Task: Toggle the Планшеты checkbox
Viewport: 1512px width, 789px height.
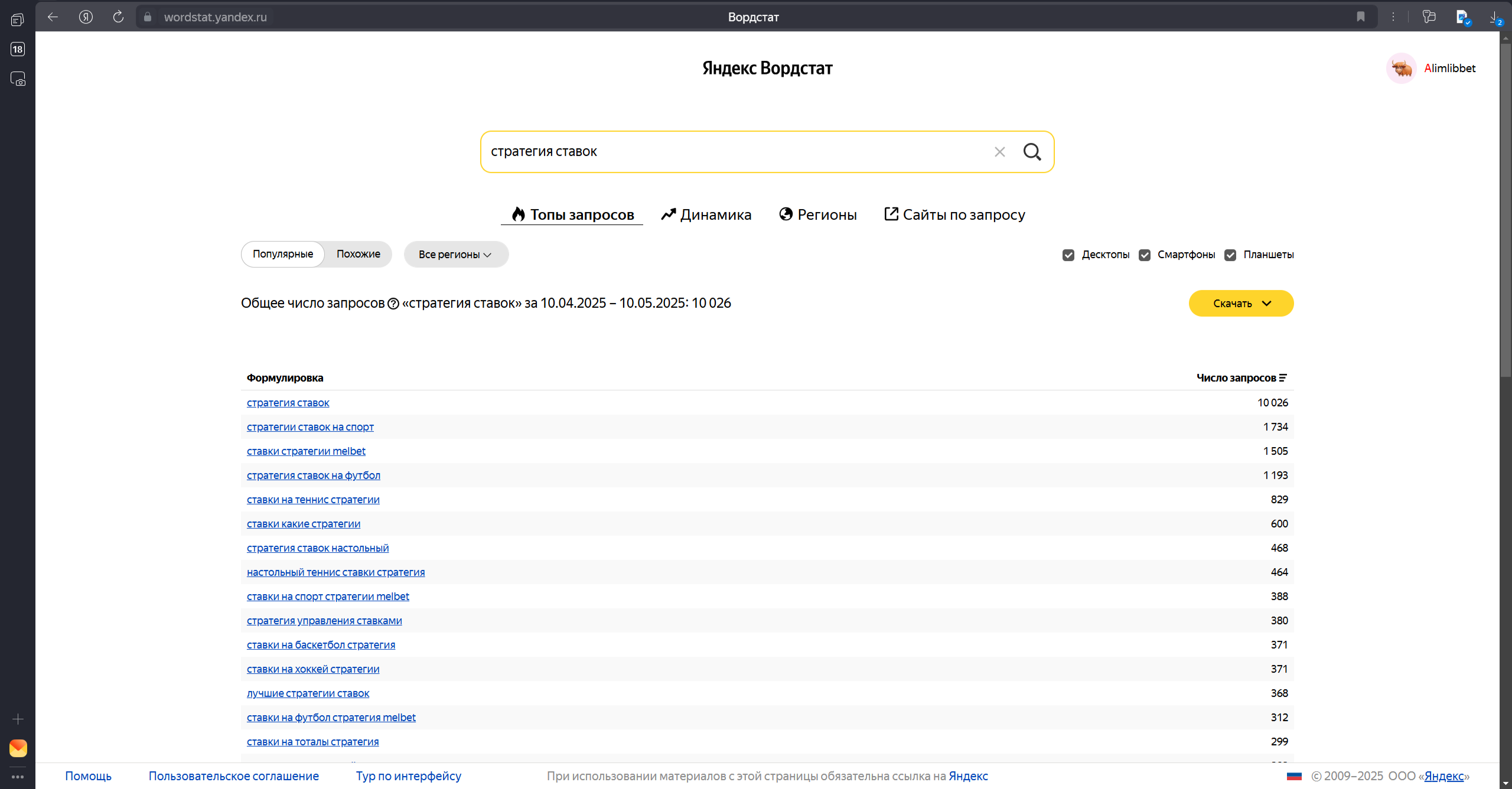Action: (1230, 255)
